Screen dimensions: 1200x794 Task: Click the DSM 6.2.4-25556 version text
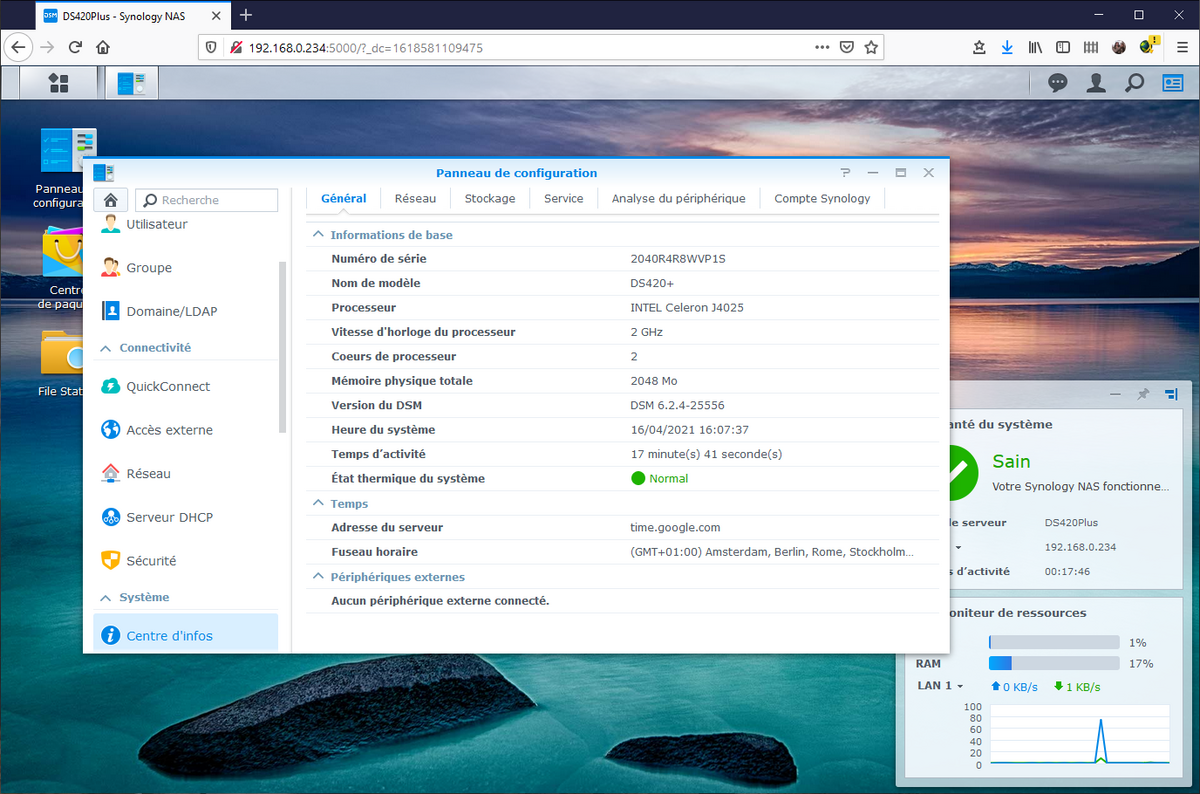[677, 405]
